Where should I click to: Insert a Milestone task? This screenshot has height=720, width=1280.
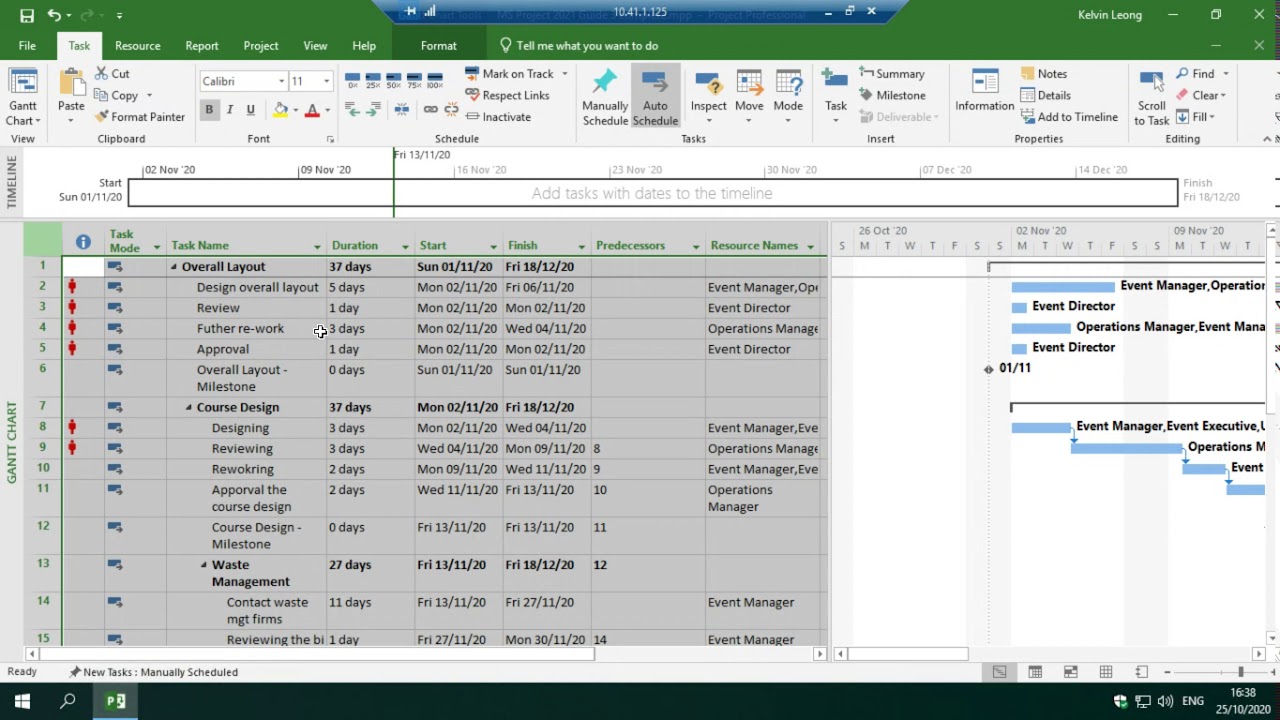pos(891,95)
